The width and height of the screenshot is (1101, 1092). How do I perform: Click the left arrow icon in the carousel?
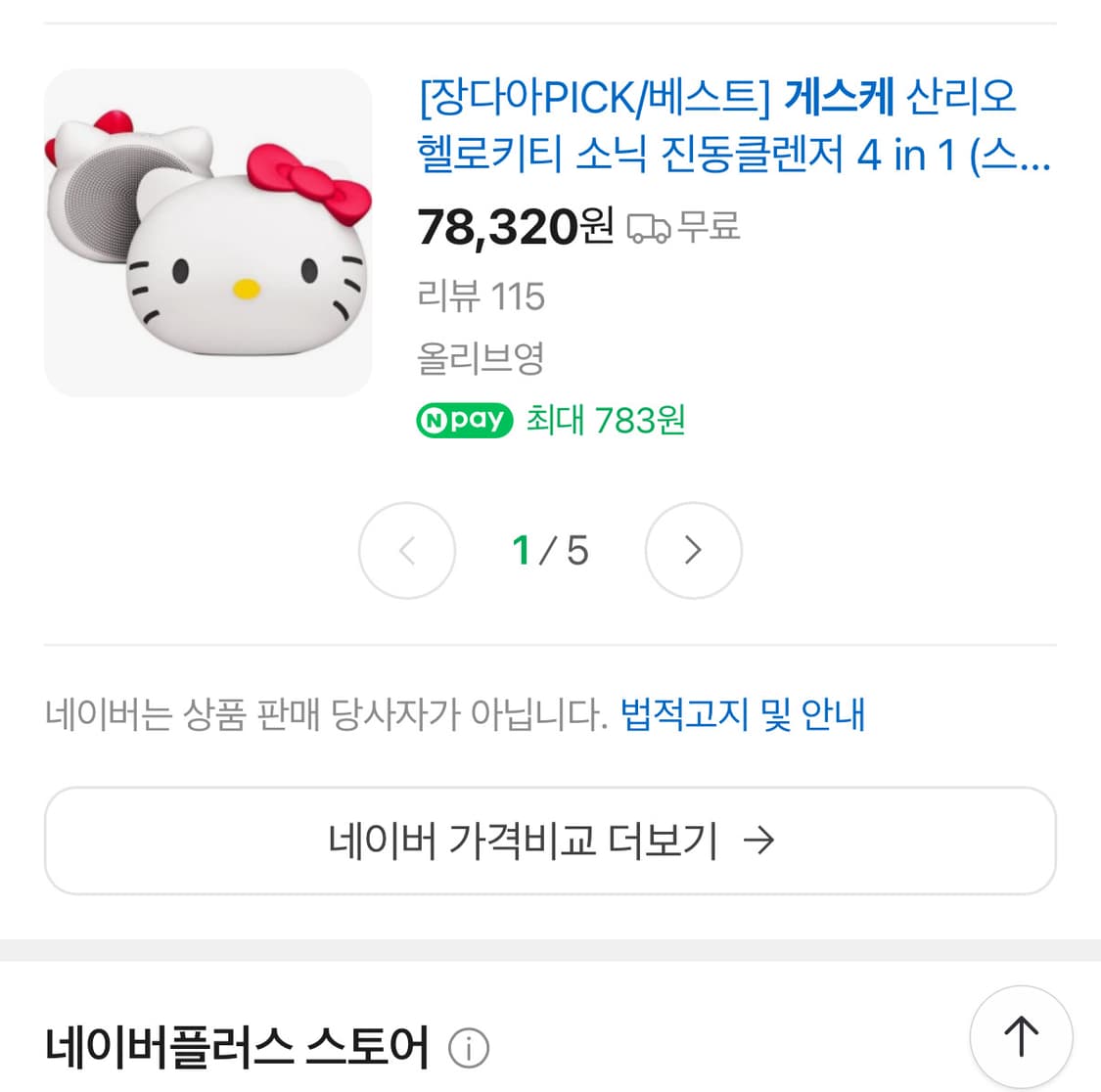407,551
